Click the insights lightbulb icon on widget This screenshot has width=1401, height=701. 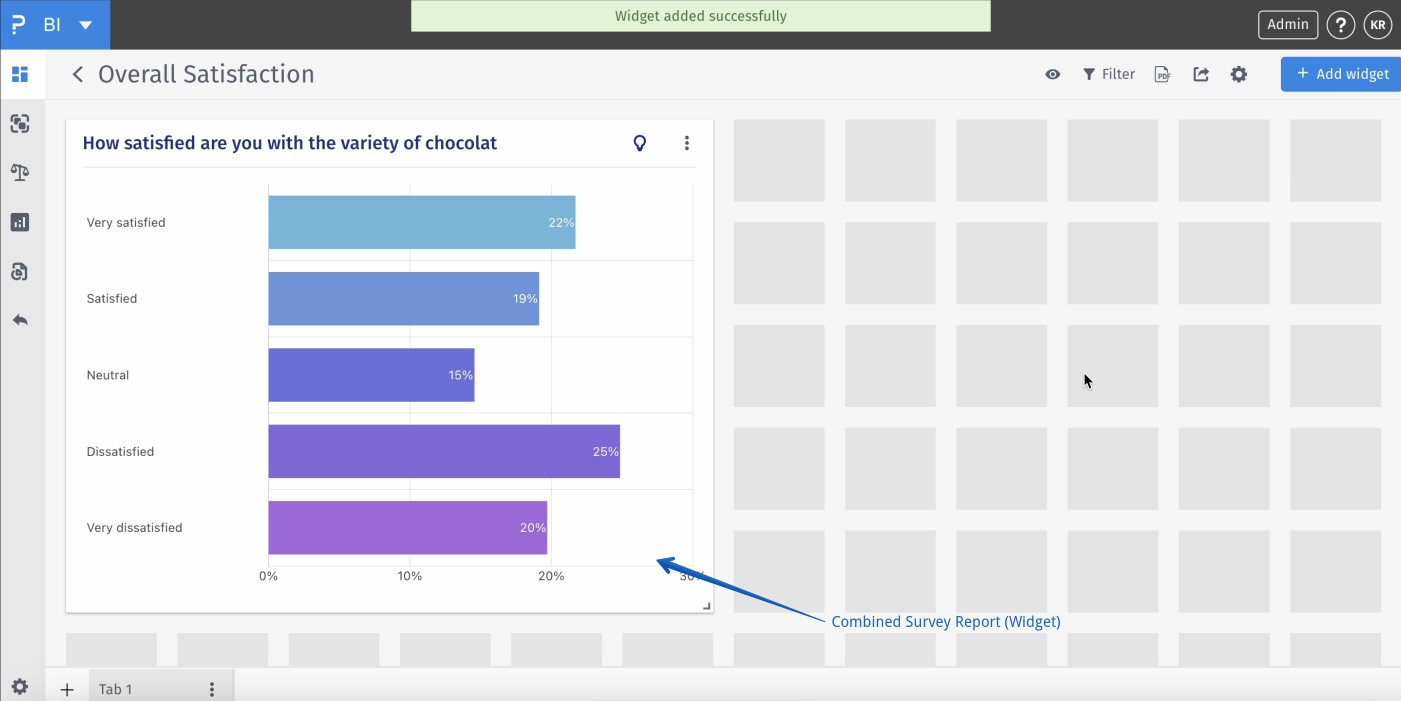tap(640, 143)
